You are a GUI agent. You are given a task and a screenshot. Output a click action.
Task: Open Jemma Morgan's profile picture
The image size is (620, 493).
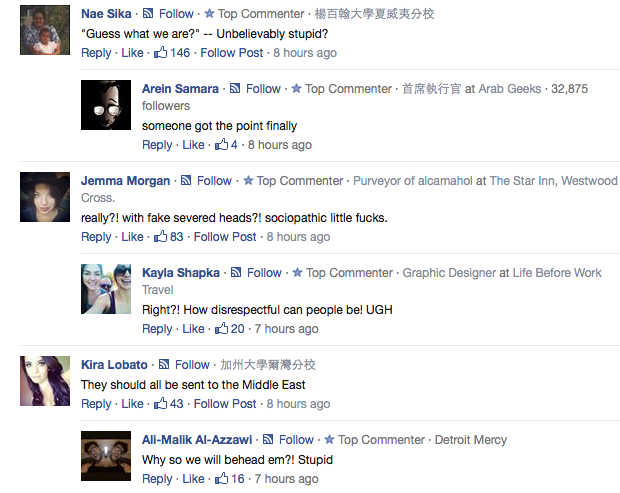(x=44, y=197)
